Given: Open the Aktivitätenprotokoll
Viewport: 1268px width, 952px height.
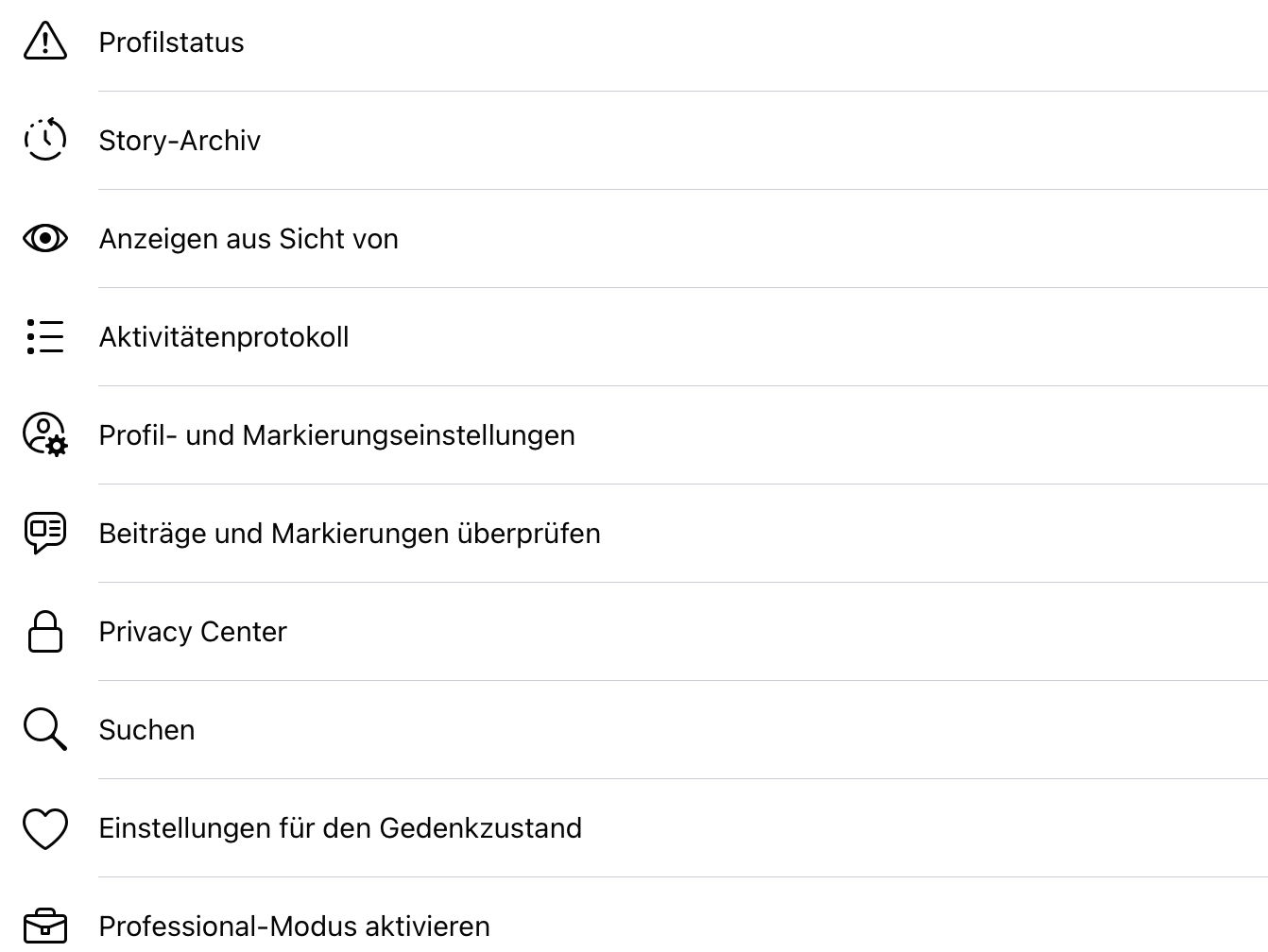Looking at the screenshot, I should click(x=224, y=337).
